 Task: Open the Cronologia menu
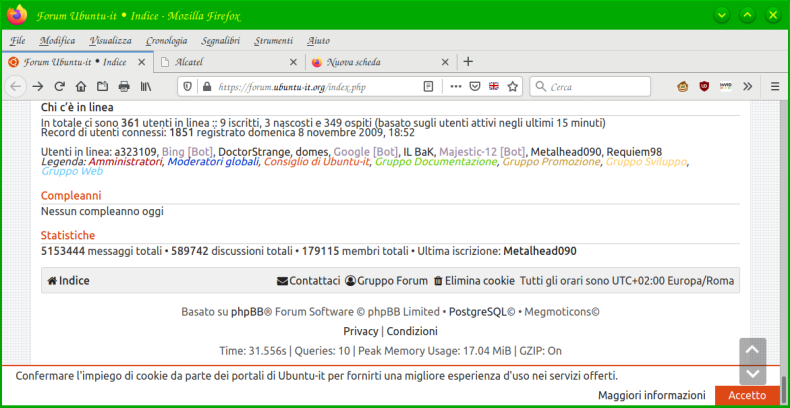coord(166,41)
